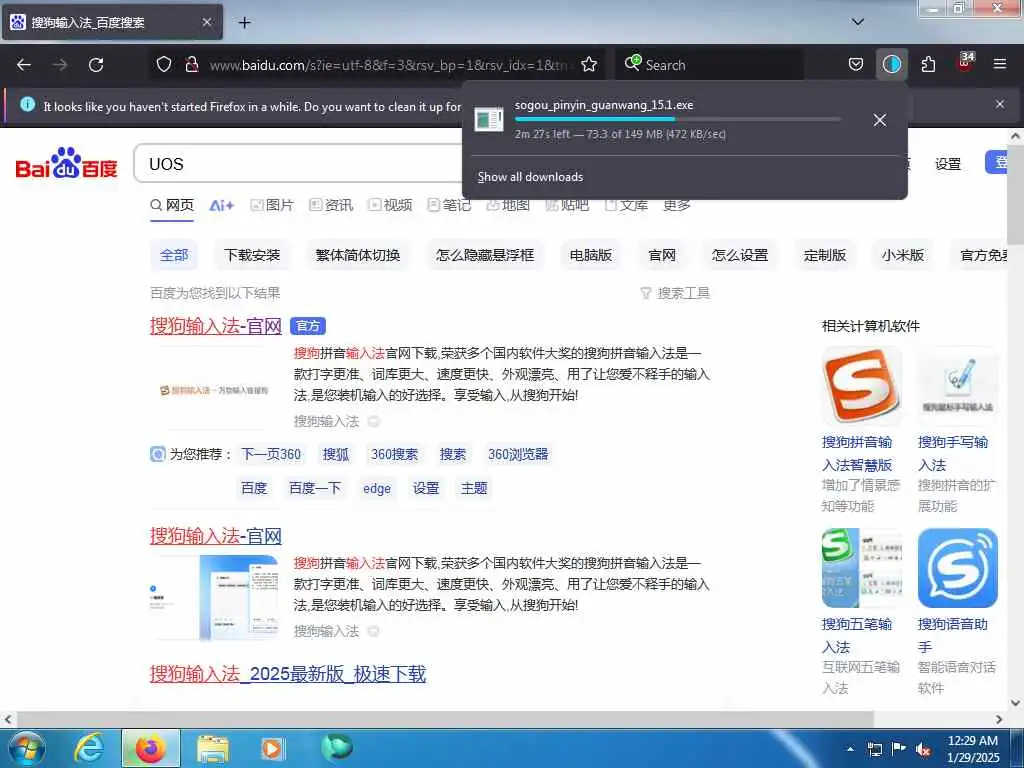Switch to the AI+ tab
The height and width of the screenshot is (768, 1024).
221,206
